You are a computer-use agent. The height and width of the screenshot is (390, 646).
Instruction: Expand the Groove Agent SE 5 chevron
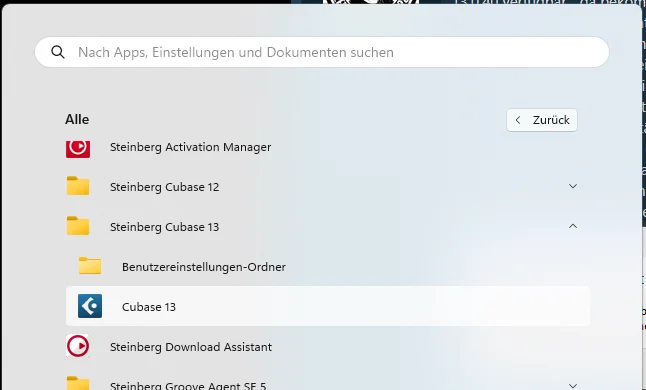(x=573, y=386)
